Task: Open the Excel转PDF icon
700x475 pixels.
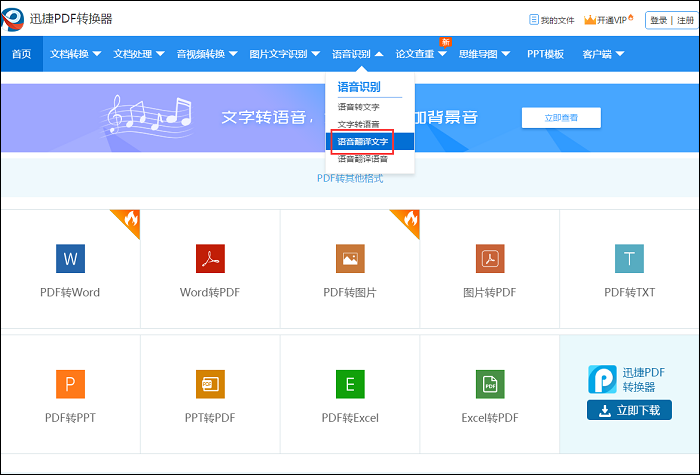Action: point(490,384)
